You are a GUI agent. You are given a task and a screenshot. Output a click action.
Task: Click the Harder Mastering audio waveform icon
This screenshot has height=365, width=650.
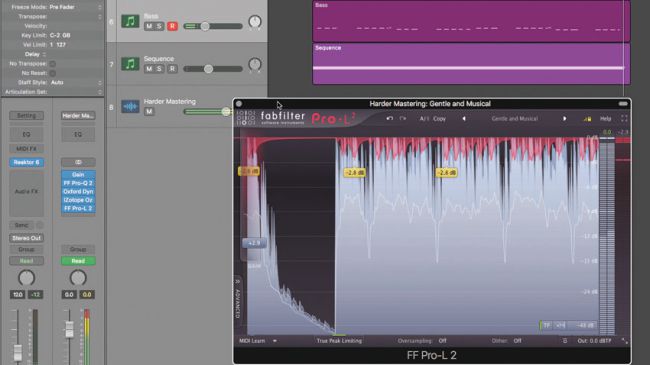130,107
